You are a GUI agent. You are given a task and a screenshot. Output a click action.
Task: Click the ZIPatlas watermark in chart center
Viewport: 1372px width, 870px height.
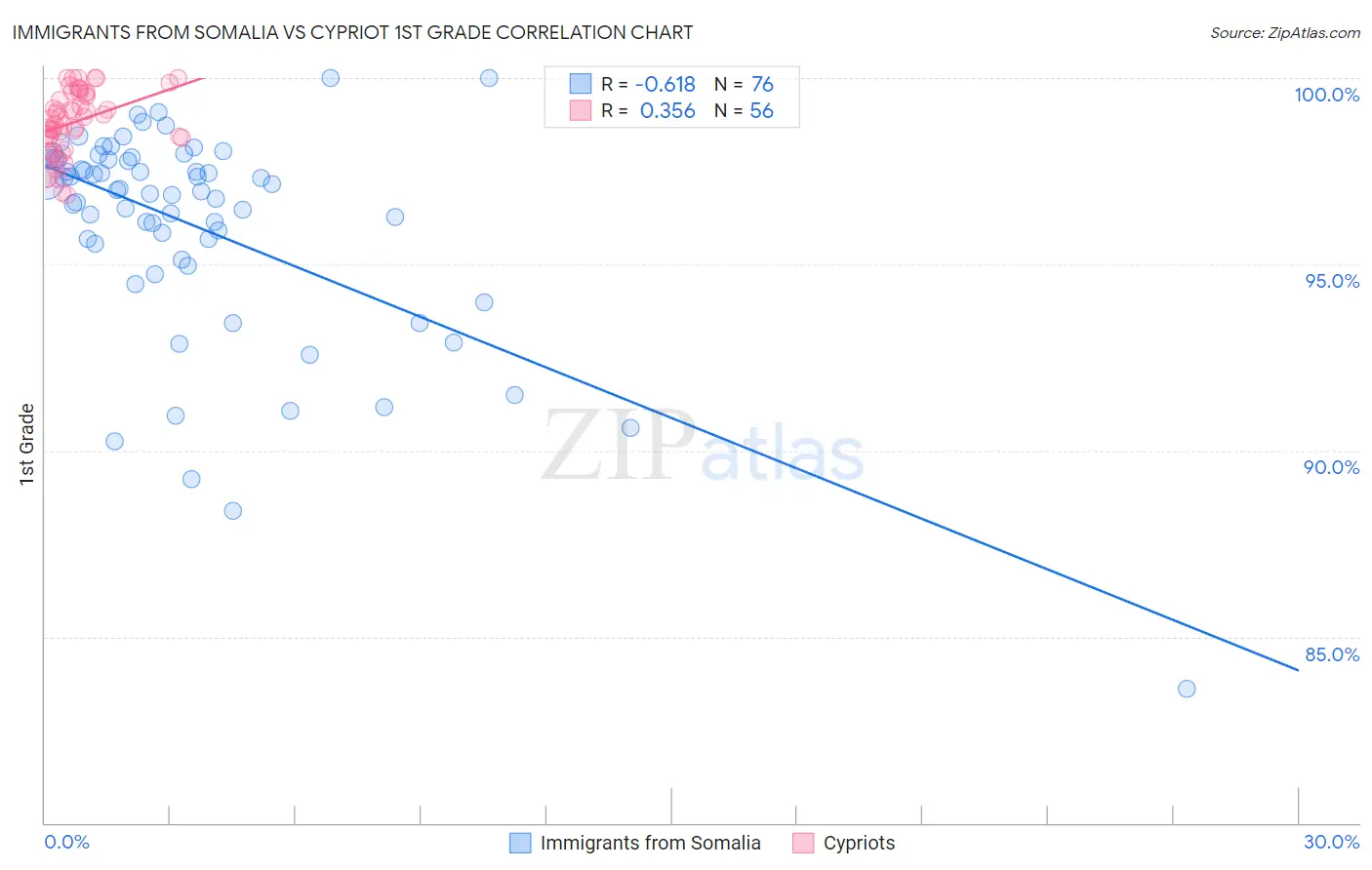pyautogui.click(x=703, y=446)
